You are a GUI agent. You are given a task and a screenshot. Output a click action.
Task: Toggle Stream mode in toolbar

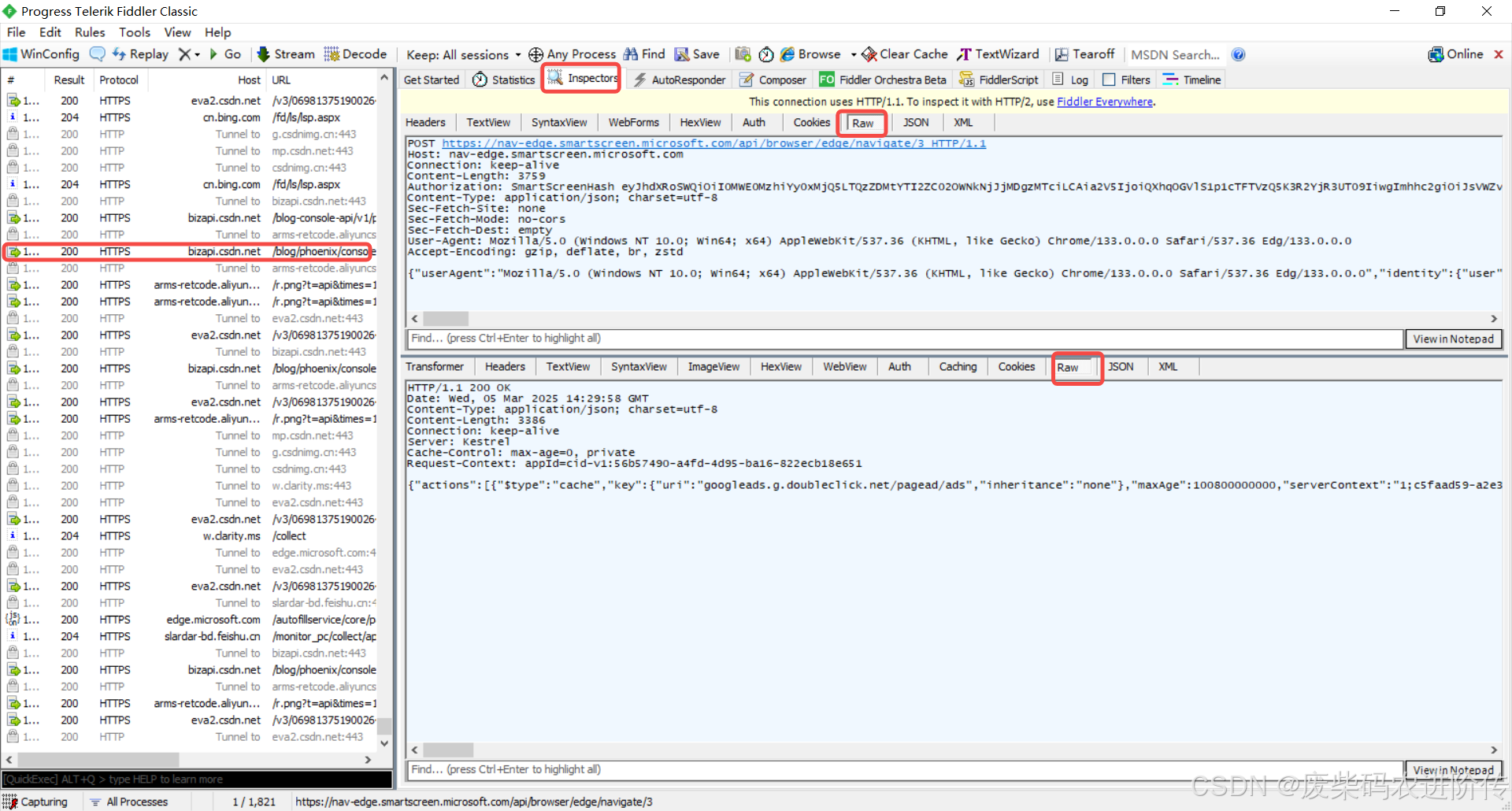click(x=286, y=54)
